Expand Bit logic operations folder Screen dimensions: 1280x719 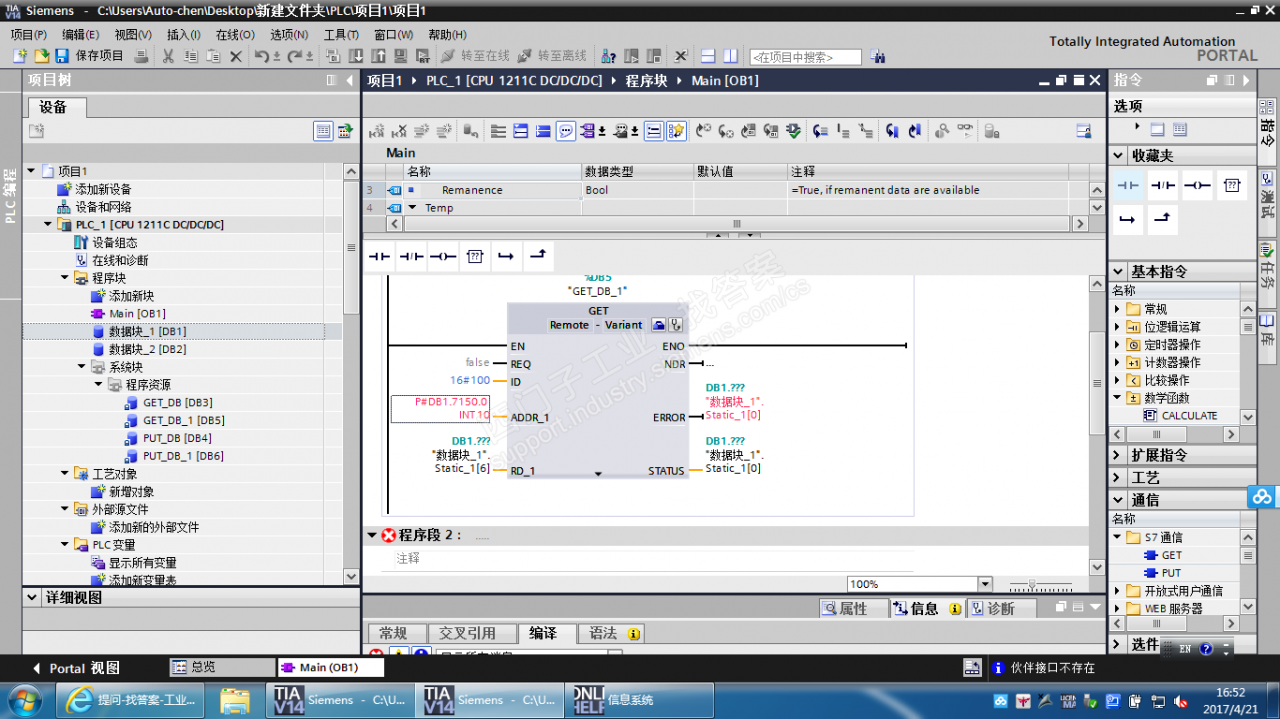tap(1118, 327)
